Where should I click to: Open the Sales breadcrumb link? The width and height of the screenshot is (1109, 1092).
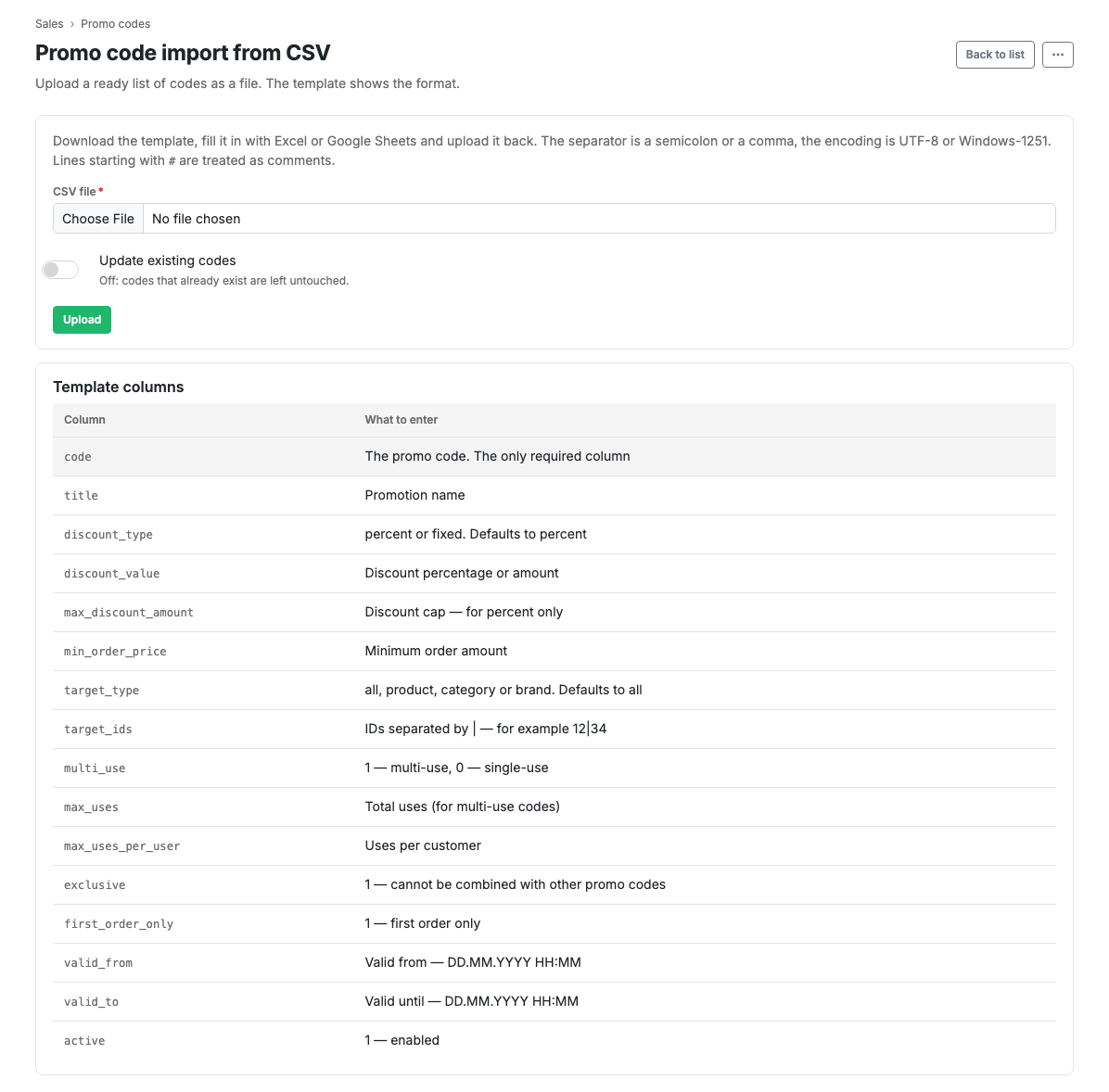click(x=49, y=24)
